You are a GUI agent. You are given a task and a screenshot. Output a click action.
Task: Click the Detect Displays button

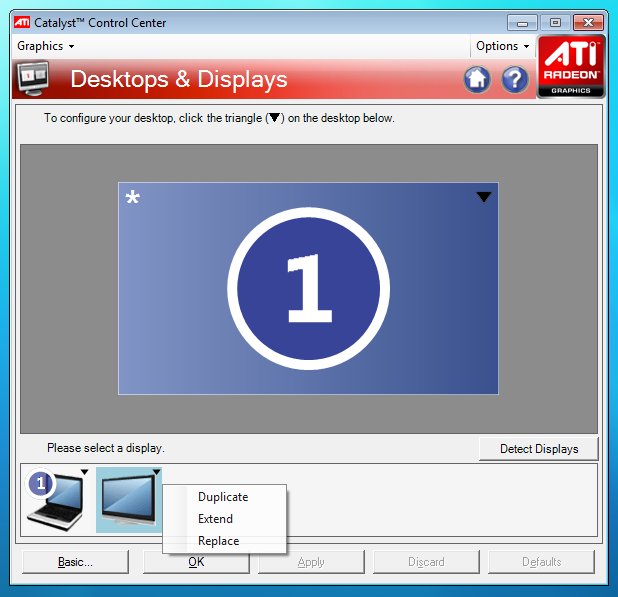tap(539, 449)
